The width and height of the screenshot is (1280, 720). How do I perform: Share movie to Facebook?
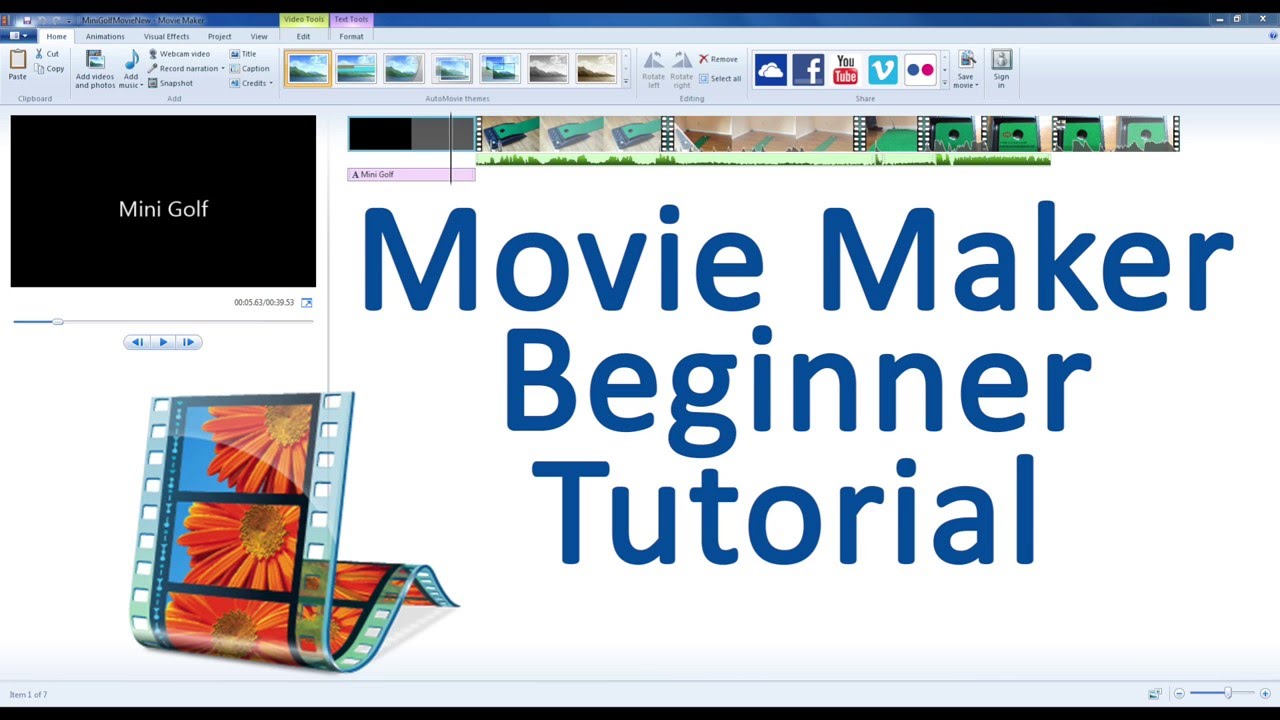click(808, 70)
